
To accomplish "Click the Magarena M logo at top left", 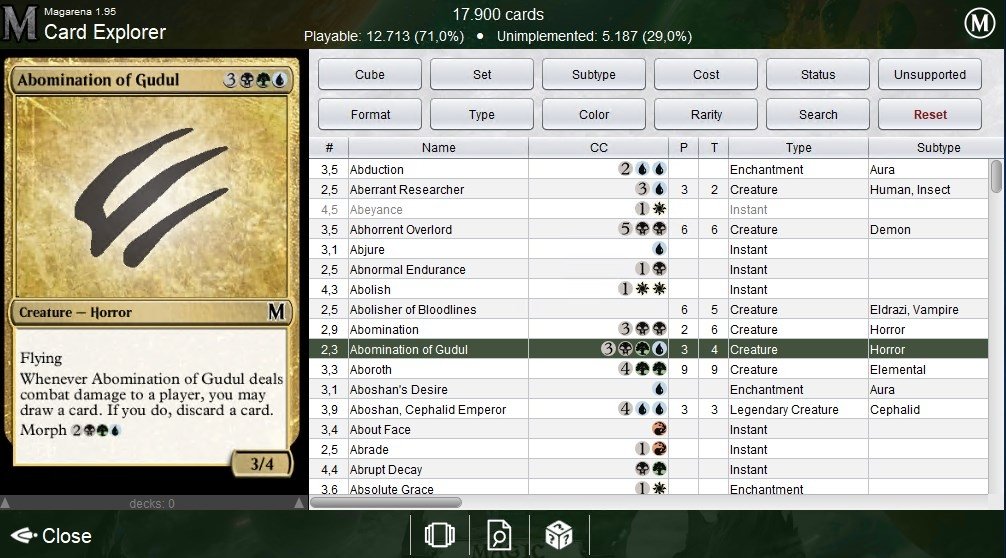I will pos(19,24).
